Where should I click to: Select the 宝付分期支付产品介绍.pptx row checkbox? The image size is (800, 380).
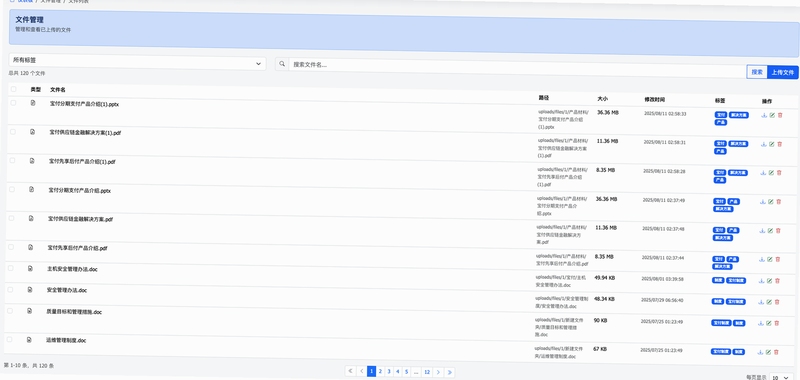click(x=11, y=189)
